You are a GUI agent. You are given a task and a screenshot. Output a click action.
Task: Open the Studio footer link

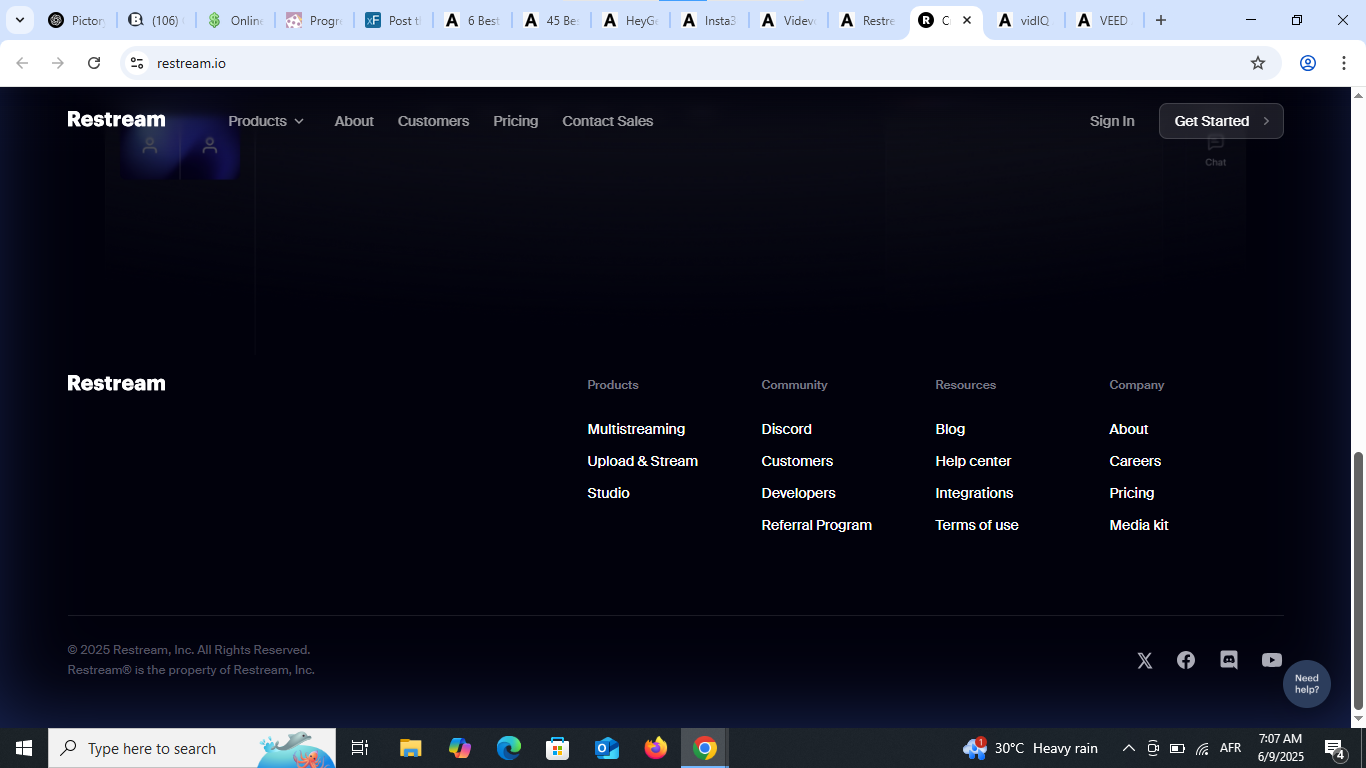click(x=608, y=493)
